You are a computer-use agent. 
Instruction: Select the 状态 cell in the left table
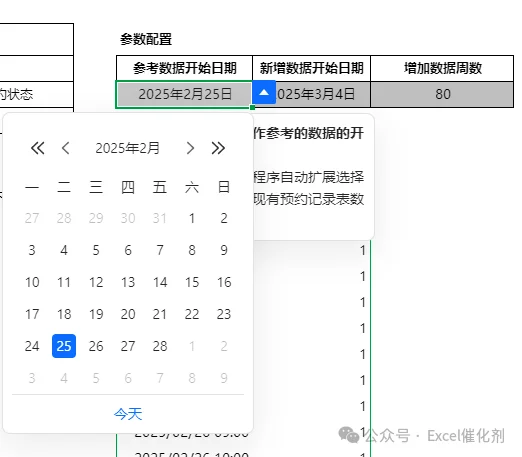36,94
